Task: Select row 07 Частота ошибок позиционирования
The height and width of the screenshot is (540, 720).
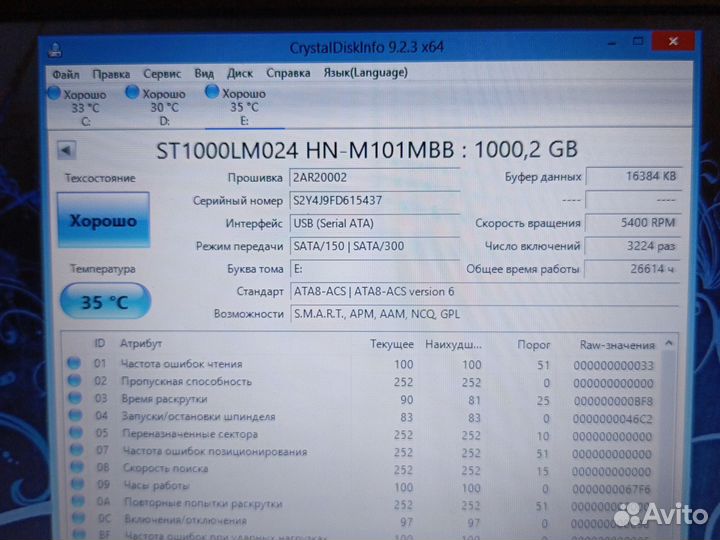Action: pos(363,452)
